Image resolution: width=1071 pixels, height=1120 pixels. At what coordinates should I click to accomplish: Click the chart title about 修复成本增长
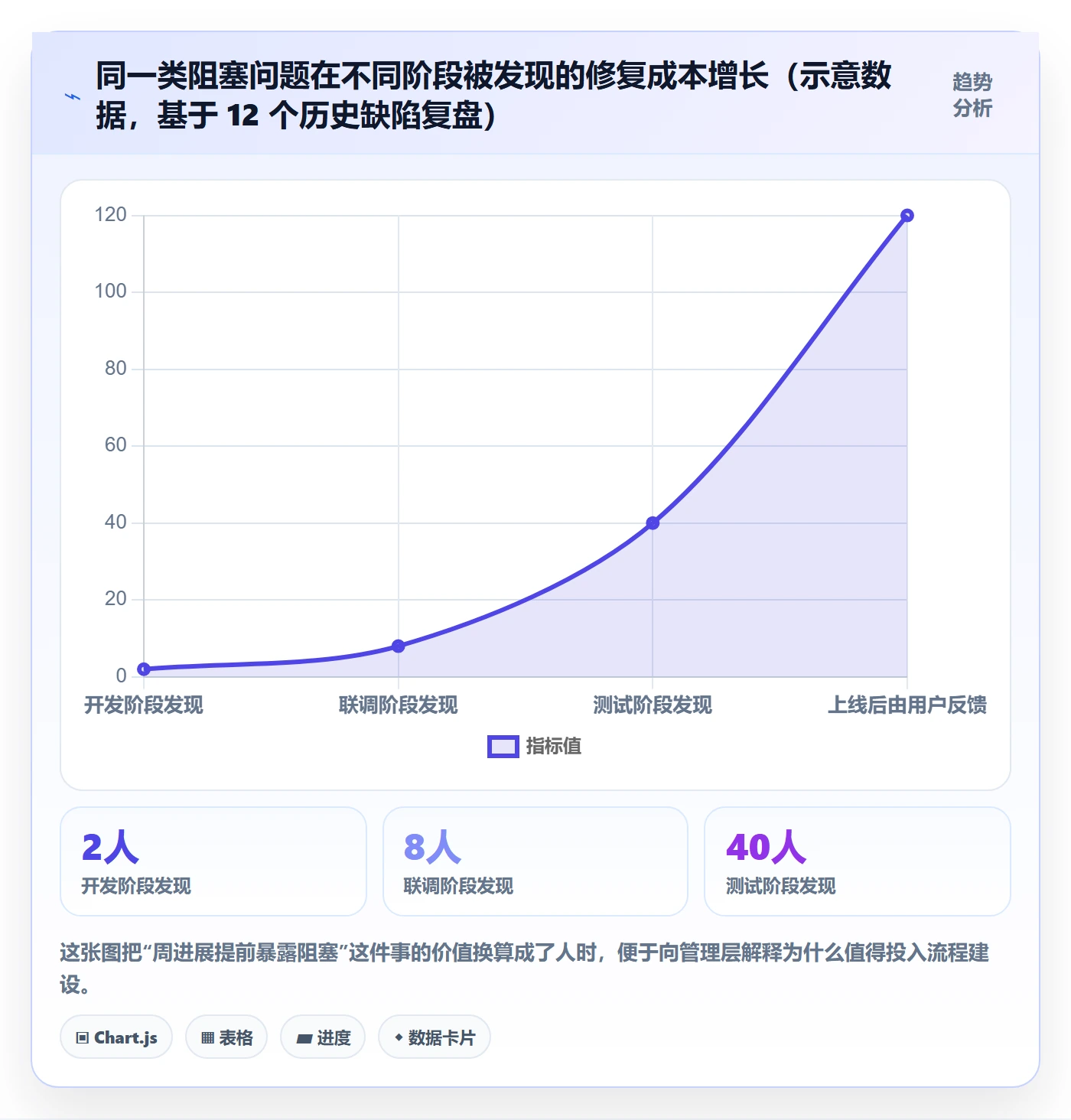(x=493, y=96)
